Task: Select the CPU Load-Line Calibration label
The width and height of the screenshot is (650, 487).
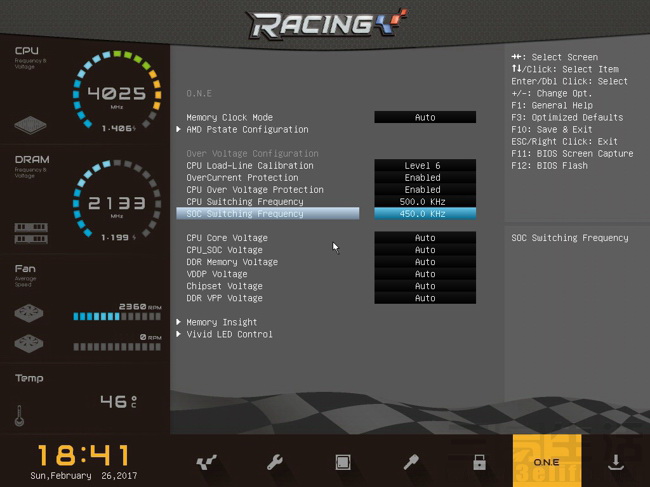Action: [250, 165]
